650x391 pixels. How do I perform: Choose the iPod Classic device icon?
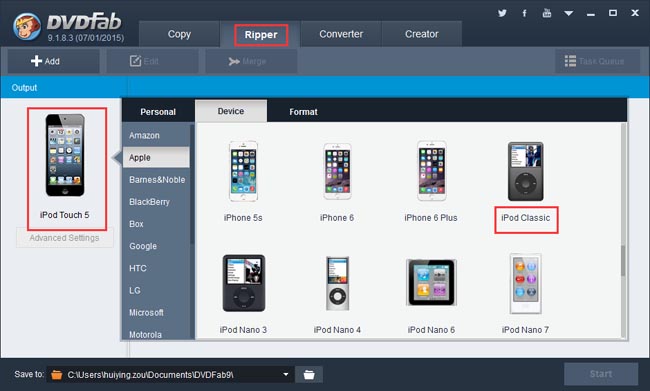click(x=525, y=171)
